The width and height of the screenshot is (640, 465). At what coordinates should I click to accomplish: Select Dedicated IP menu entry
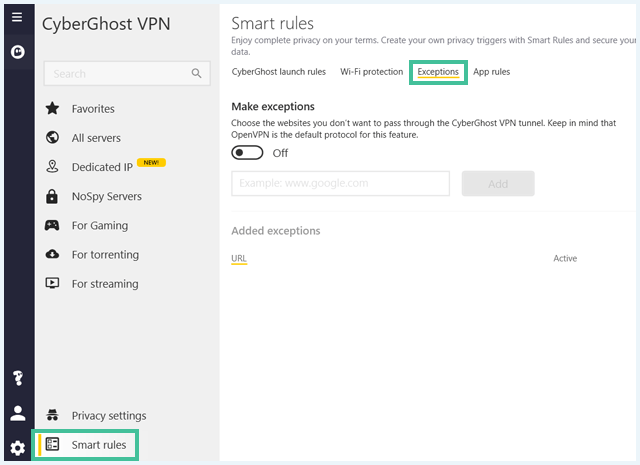tap(102, 167)
